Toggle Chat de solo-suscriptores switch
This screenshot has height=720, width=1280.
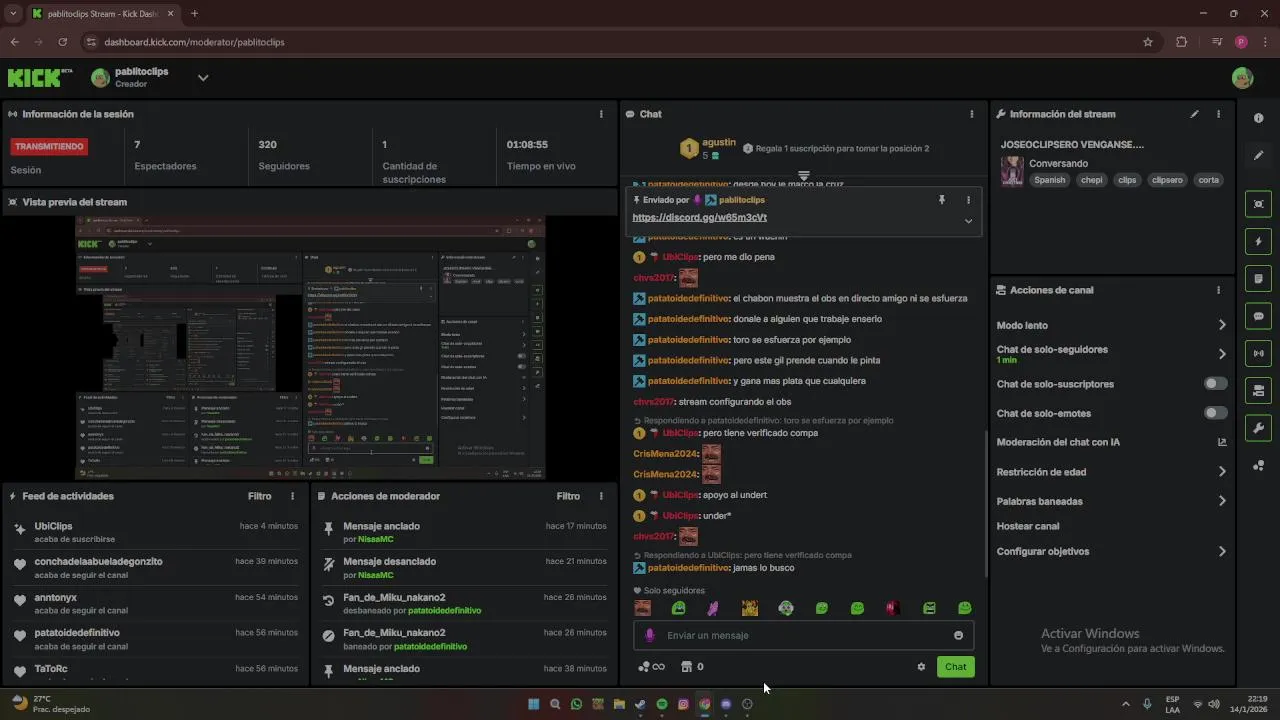point(1216,384)
